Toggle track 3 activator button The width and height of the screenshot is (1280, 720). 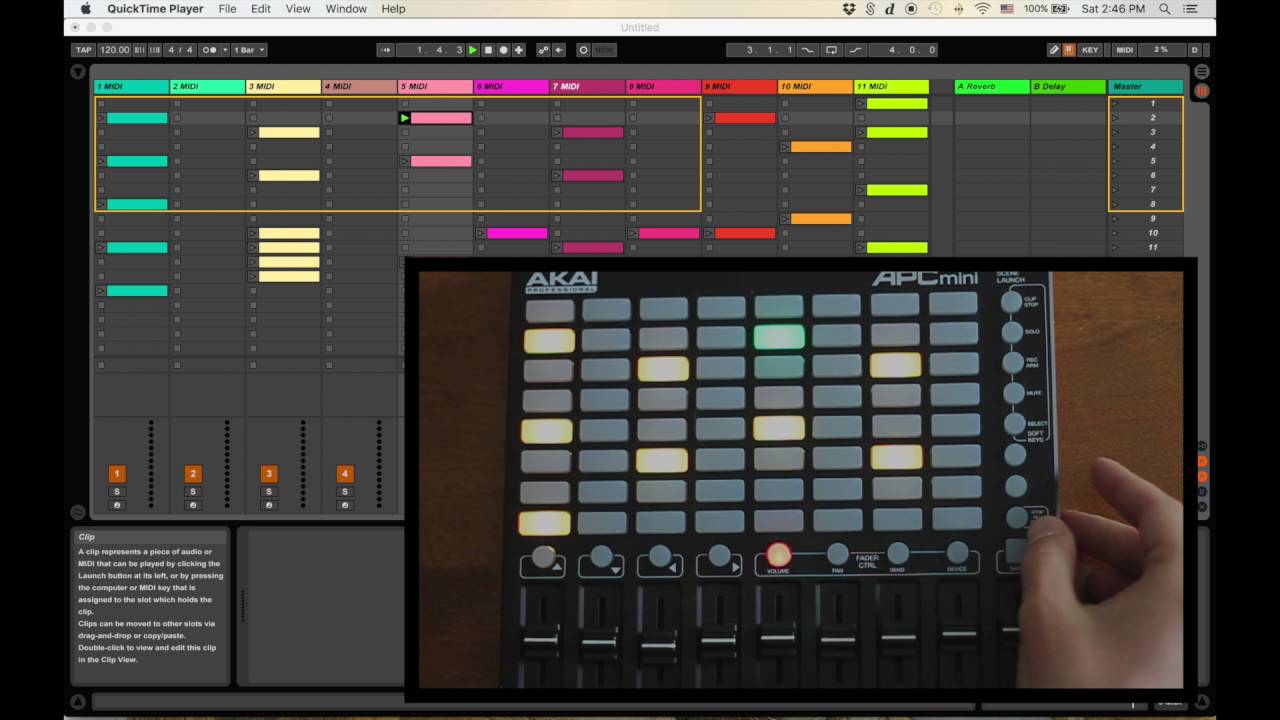[268, 474]
